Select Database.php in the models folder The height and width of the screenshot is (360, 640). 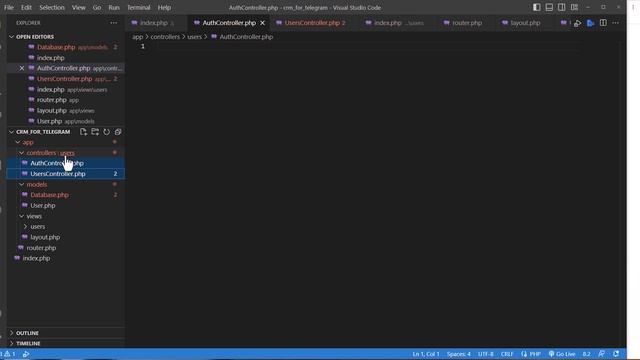coord(49,195)
